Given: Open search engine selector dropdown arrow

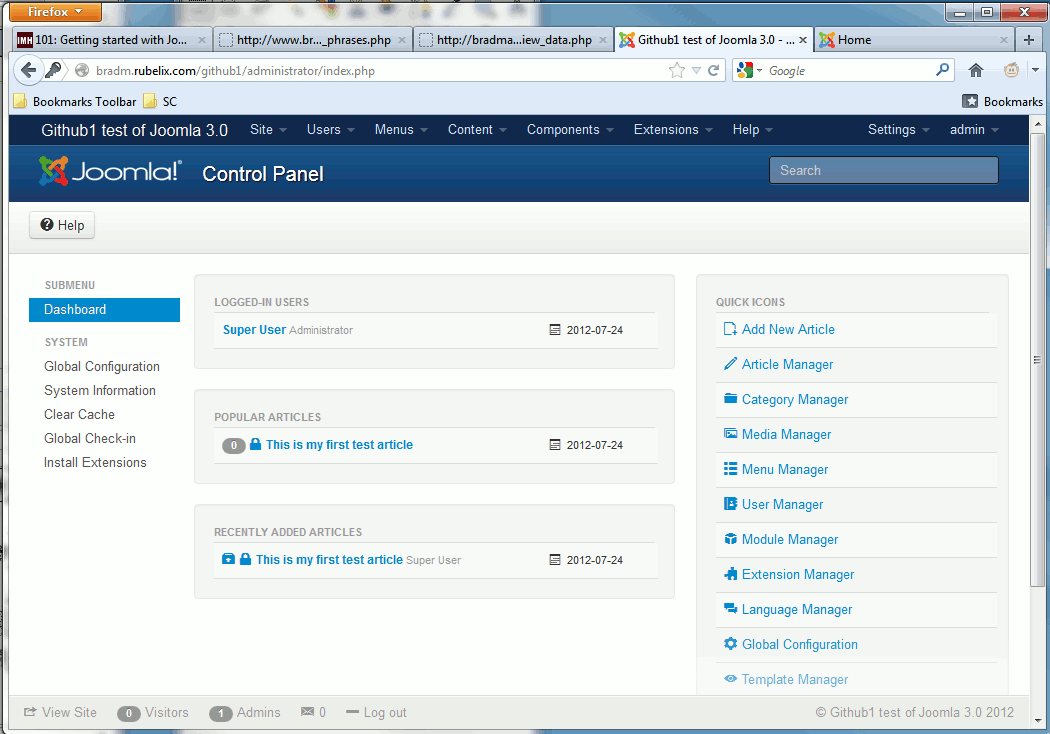Looking at the screenshot, I should point(759,70).
